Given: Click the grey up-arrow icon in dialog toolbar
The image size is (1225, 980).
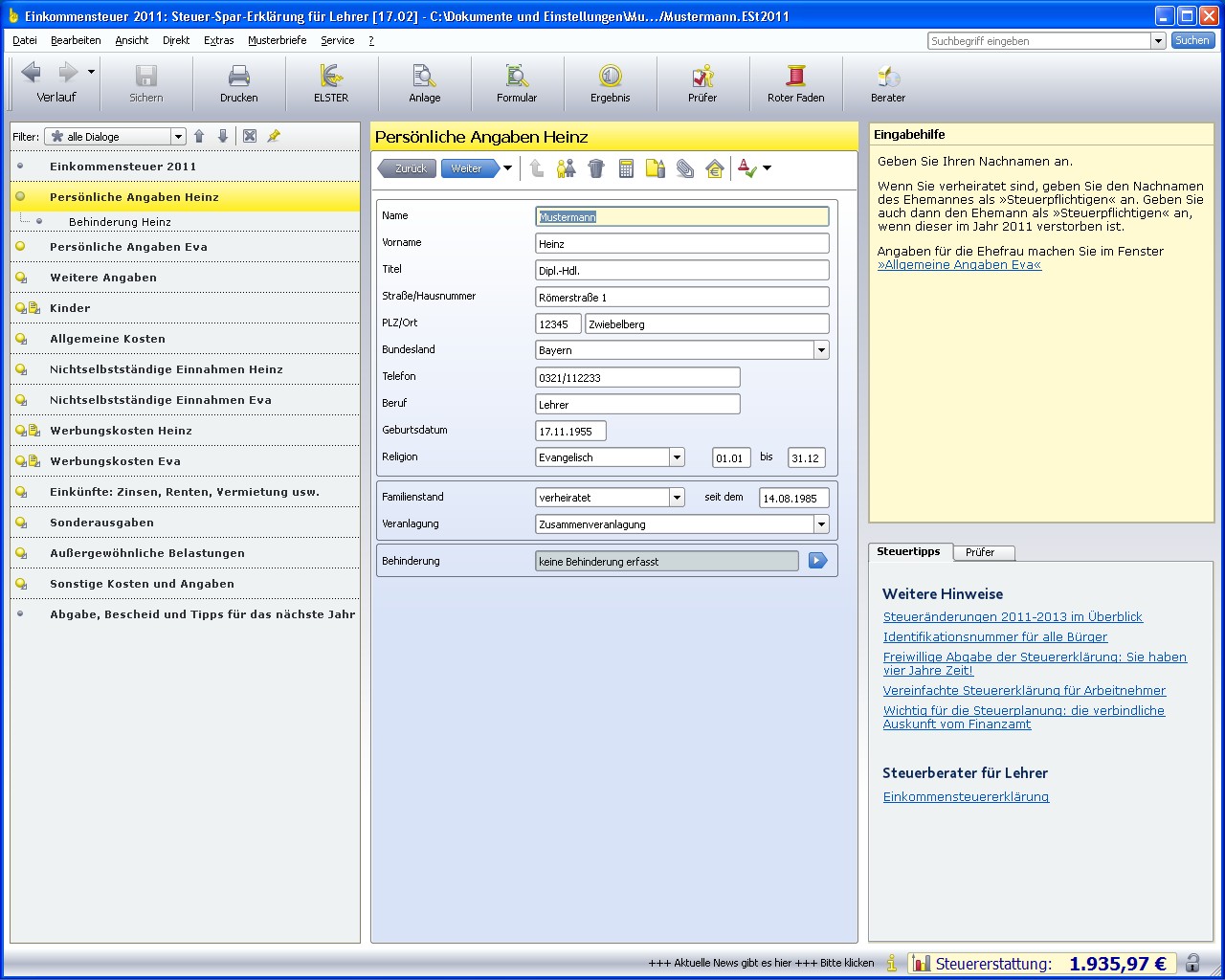Looking at the screenshot, I should pos(537,168).
